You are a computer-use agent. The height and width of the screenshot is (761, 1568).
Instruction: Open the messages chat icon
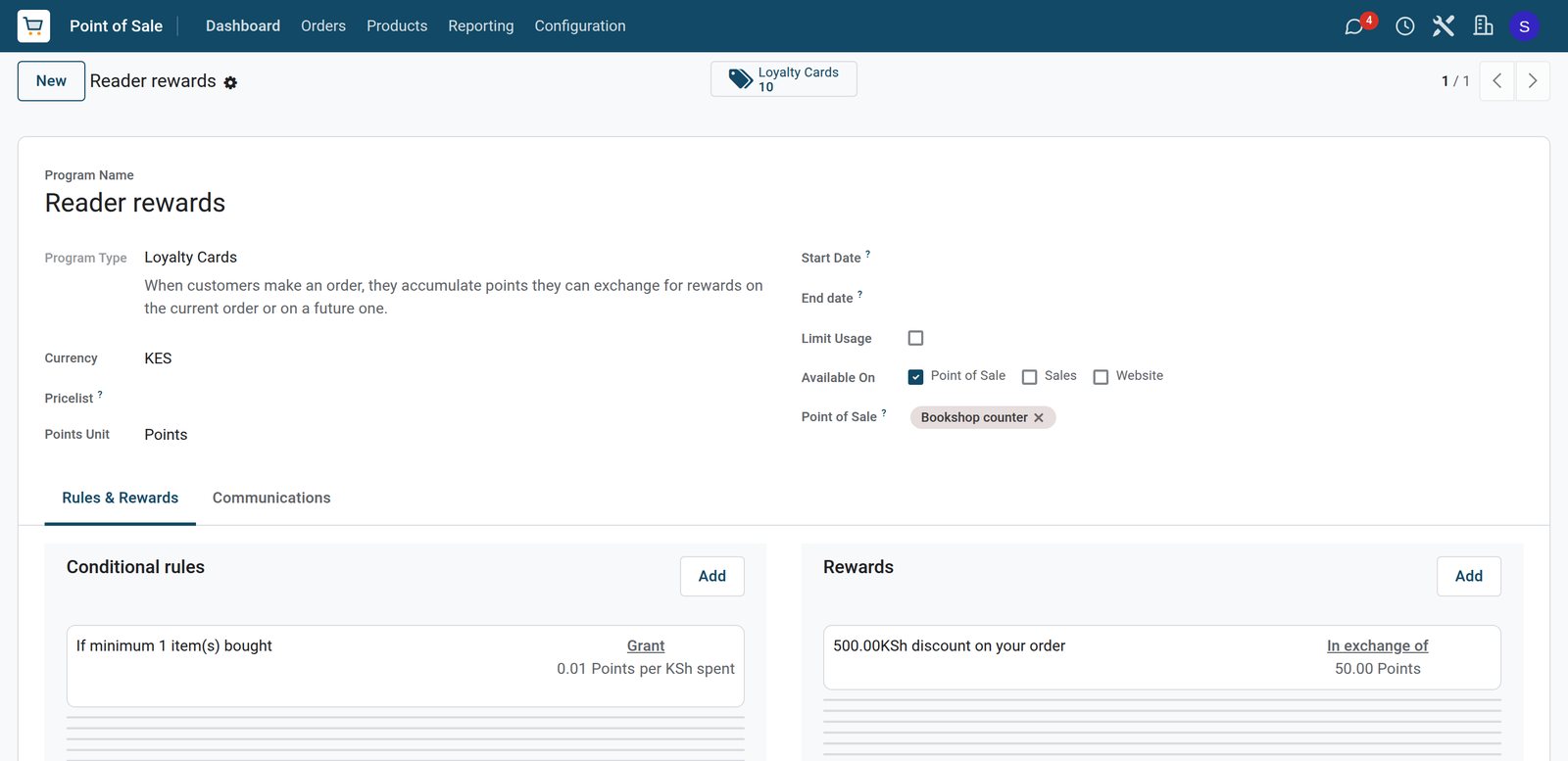(x=1354, y=26)
